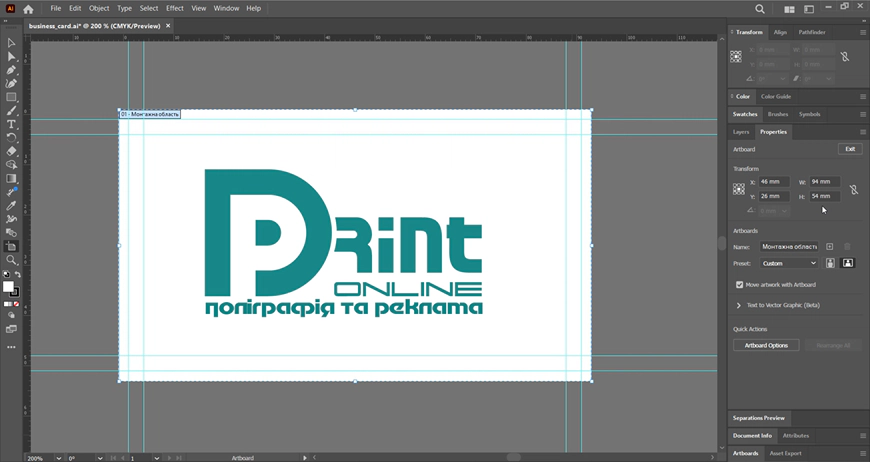
Task: Open the Properties panel options menu
Action: click(x=863, y=132)
